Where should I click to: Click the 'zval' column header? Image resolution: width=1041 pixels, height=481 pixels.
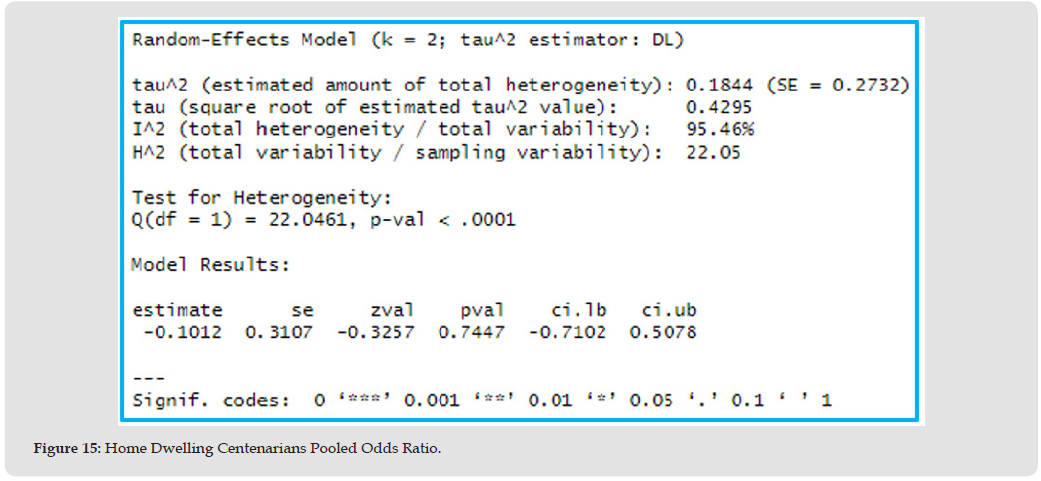tap(391, 310)
